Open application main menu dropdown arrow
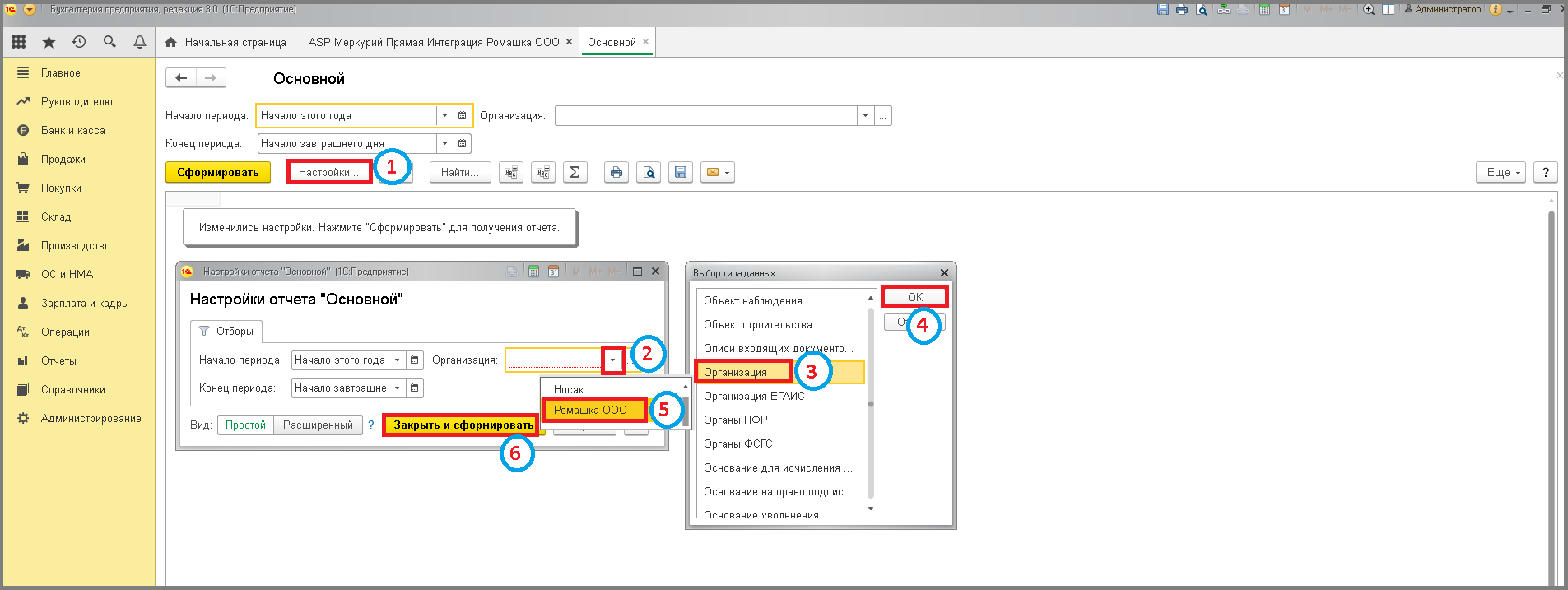 point(30,10)
